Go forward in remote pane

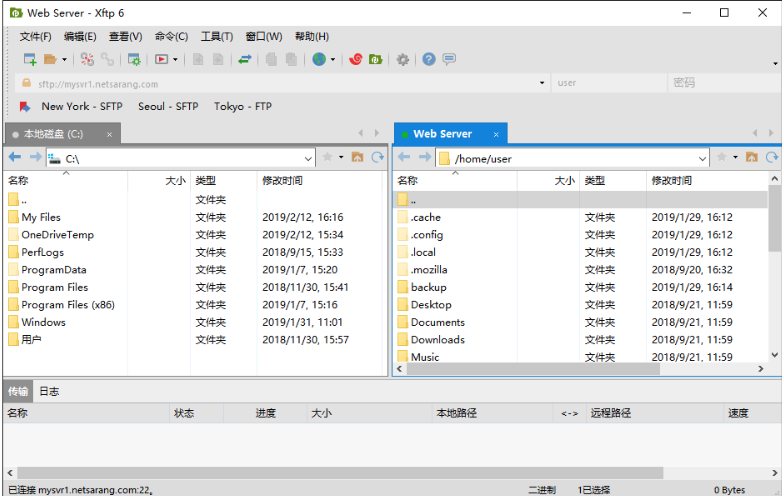[x=425, y=158]
